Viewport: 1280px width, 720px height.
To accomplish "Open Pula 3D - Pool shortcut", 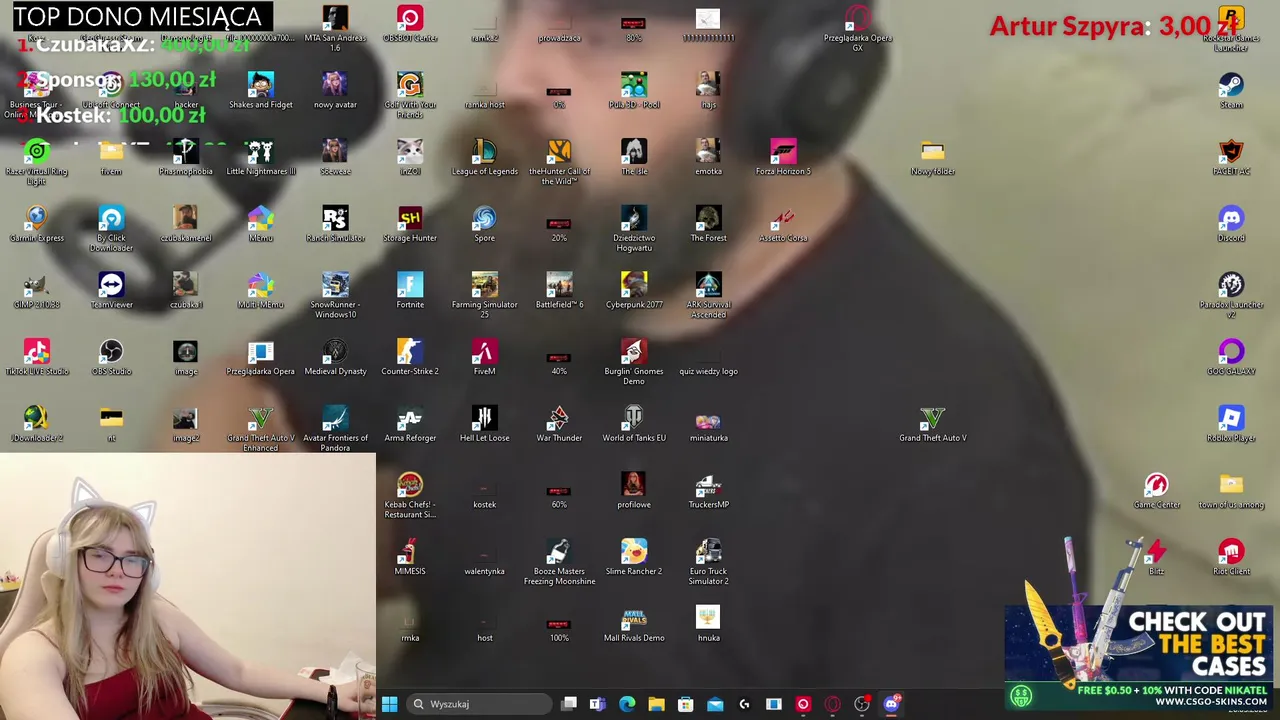I will pyautogui.click(x=634, y=90).
